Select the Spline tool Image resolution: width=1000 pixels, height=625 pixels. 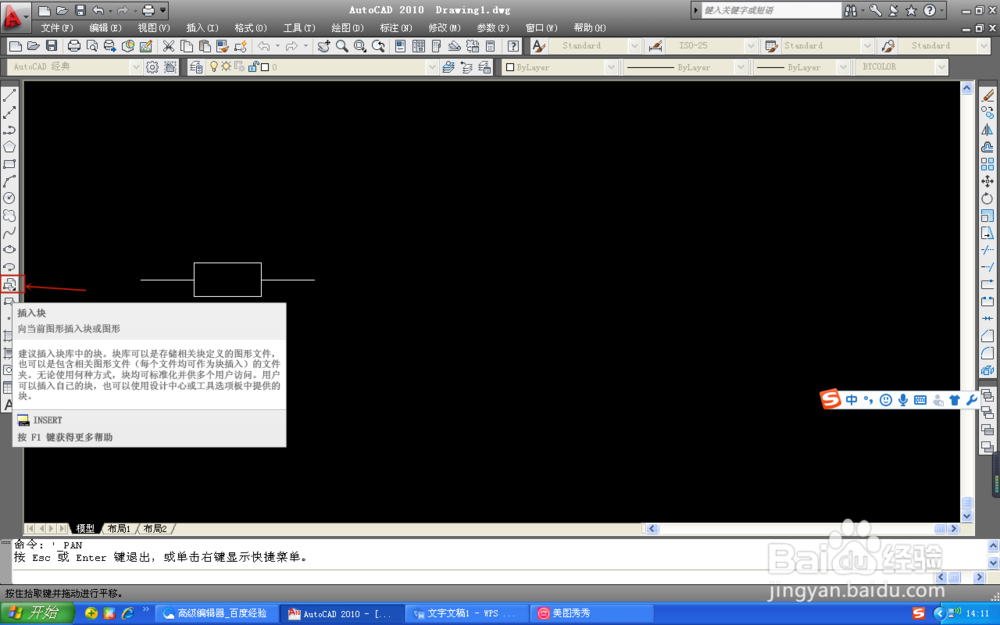(x=10, y=233)
